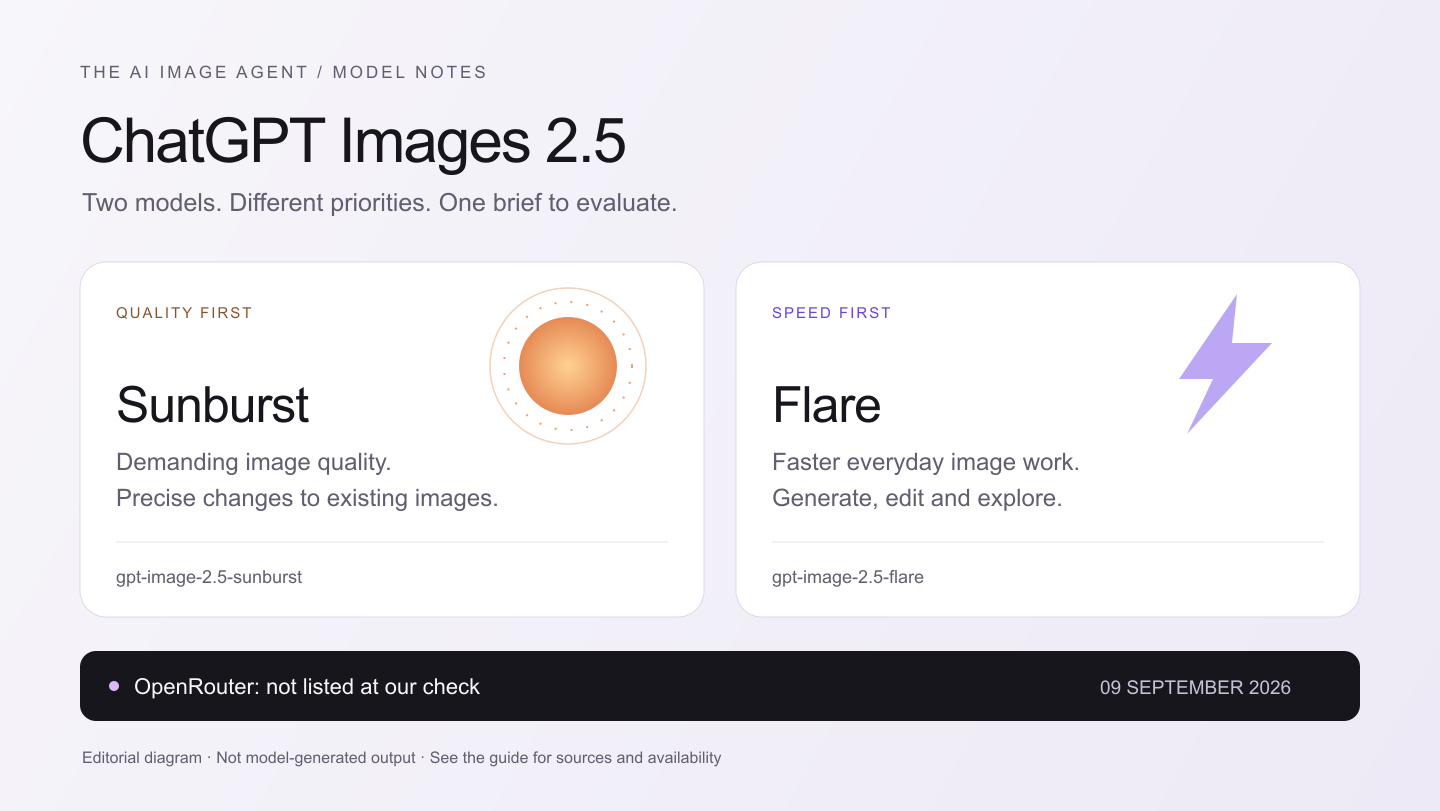The height and width of the screenshot is (811, 1440).
Task: Click the 'Editorial diagram' footer note
Action: [x=142, y=758]
